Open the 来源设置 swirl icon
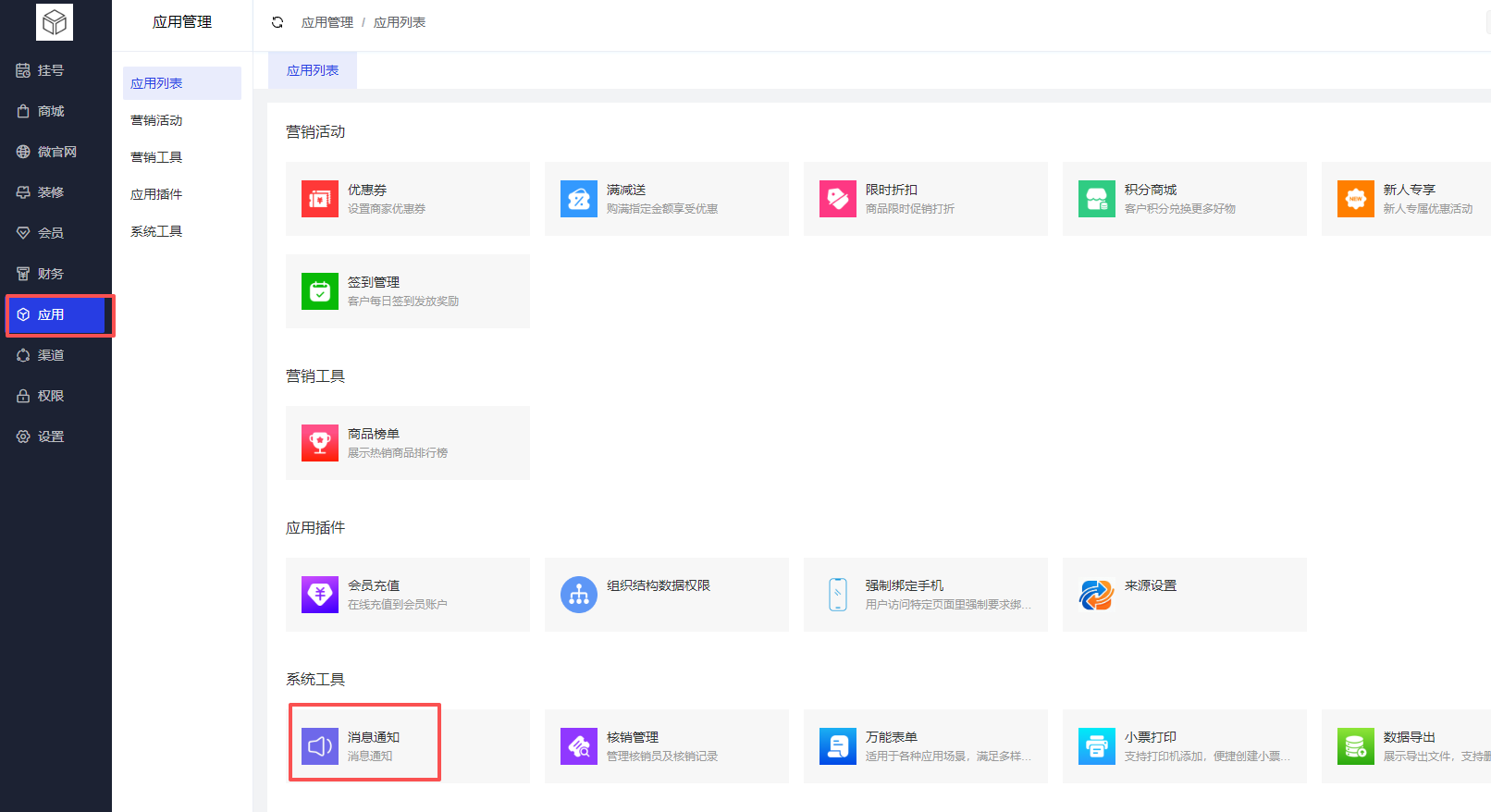The width and height of the screenshot is (1491, 812). tap(1097, 595)
